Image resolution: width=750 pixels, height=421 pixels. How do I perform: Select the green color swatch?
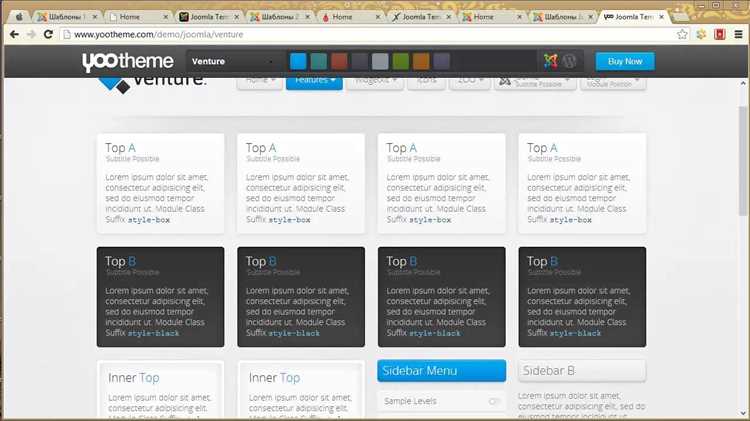tap(401, 61)
